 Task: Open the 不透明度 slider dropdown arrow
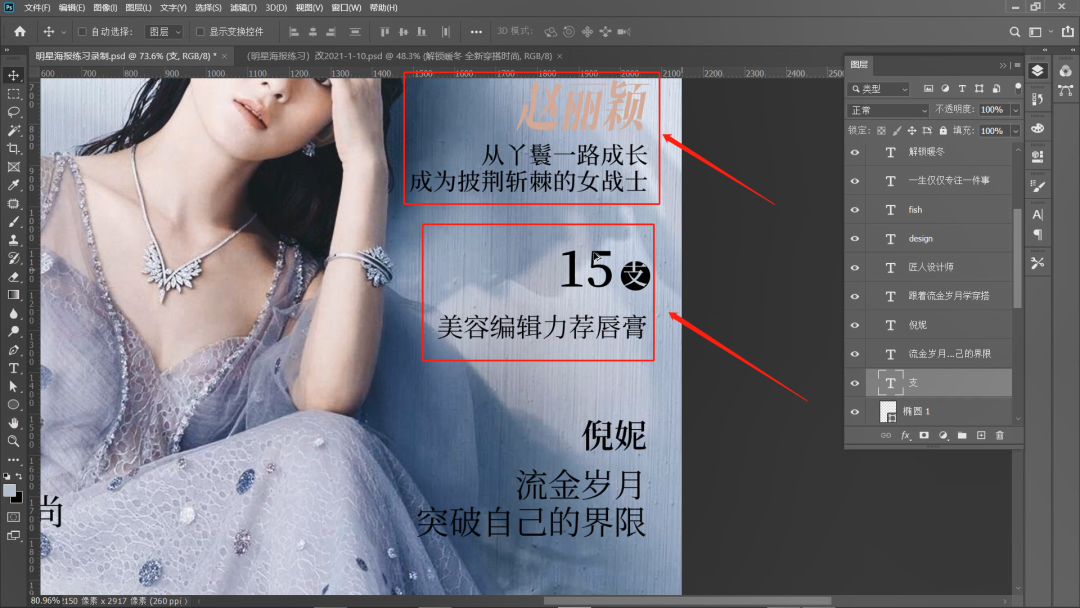click(x=1015, y=110)
